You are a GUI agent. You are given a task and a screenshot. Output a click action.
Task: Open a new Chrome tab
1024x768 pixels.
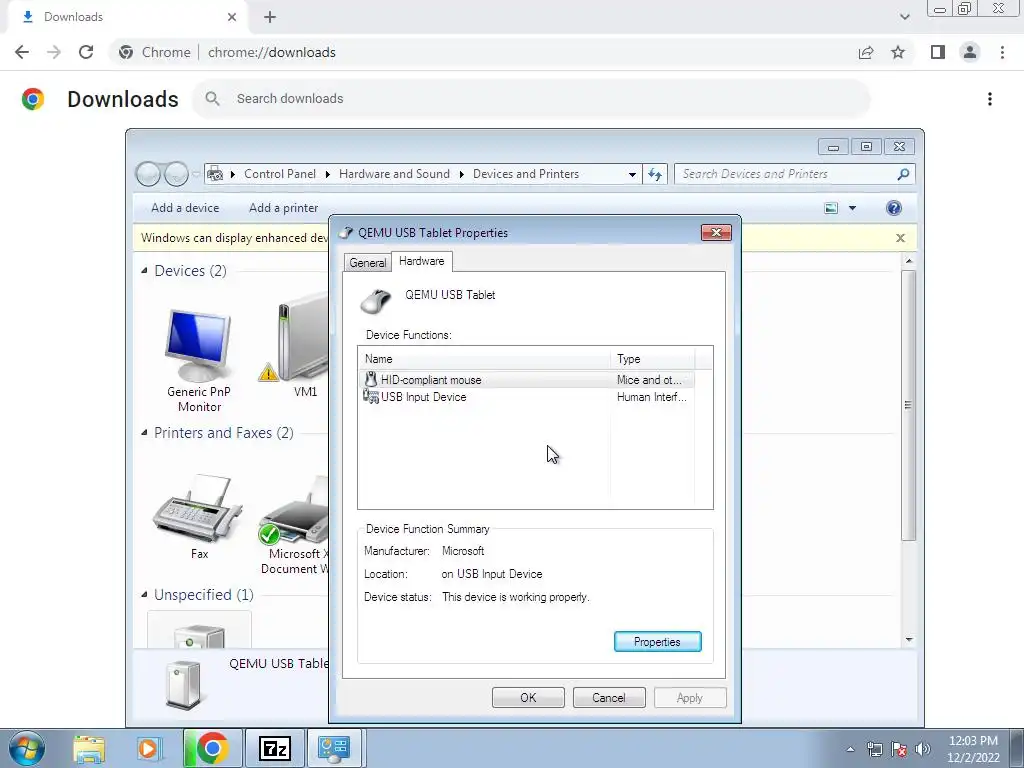coord(270,17)
